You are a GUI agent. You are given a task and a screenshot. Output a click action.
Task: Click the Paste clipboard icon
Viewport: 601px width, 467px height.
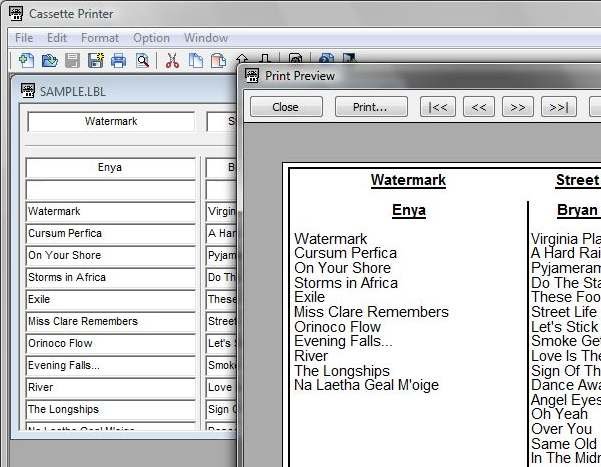coord(219,60)
